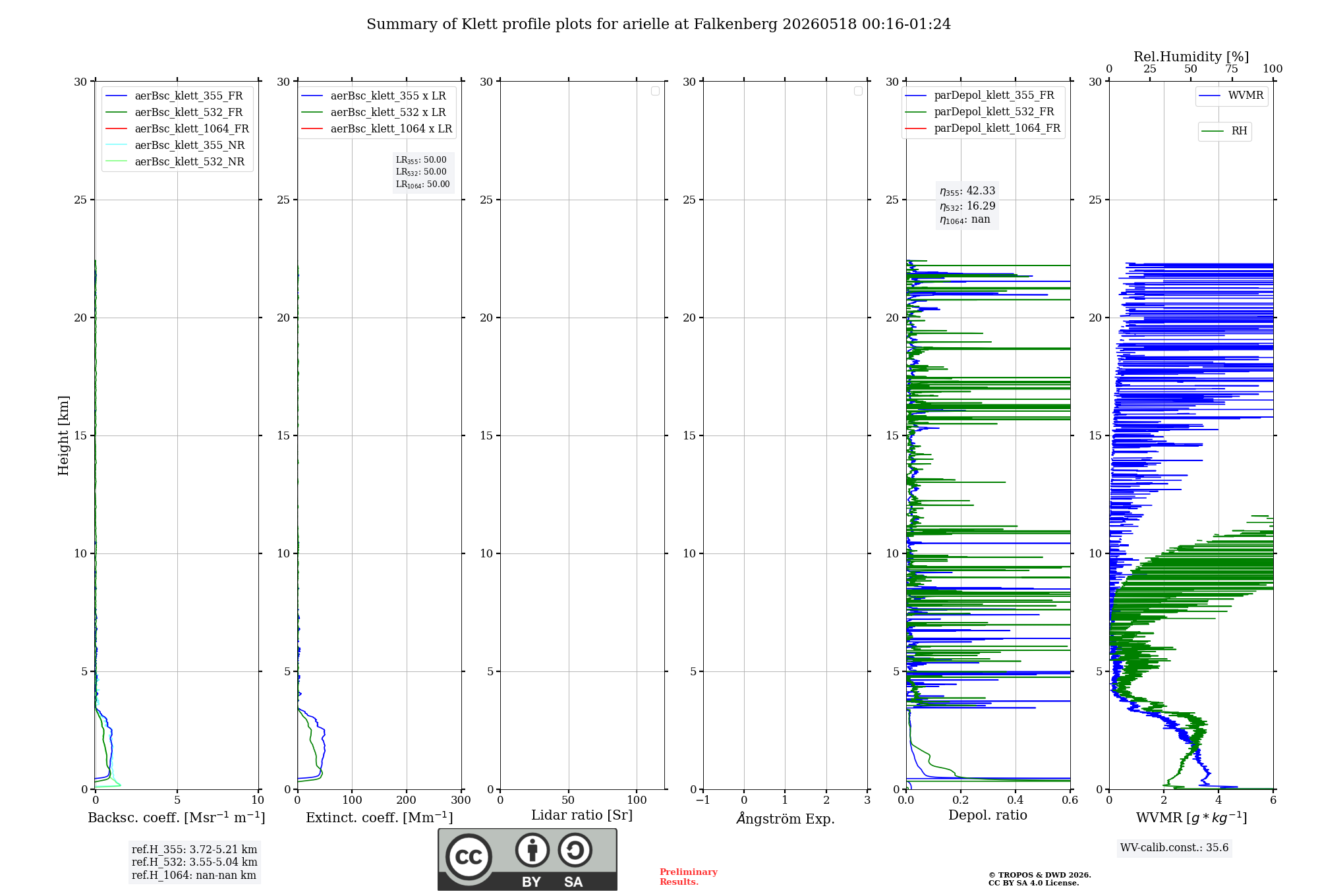Click the red Preliminary Results notice
The width and height of the screenshot is (1318, 896).
[689, 877]
